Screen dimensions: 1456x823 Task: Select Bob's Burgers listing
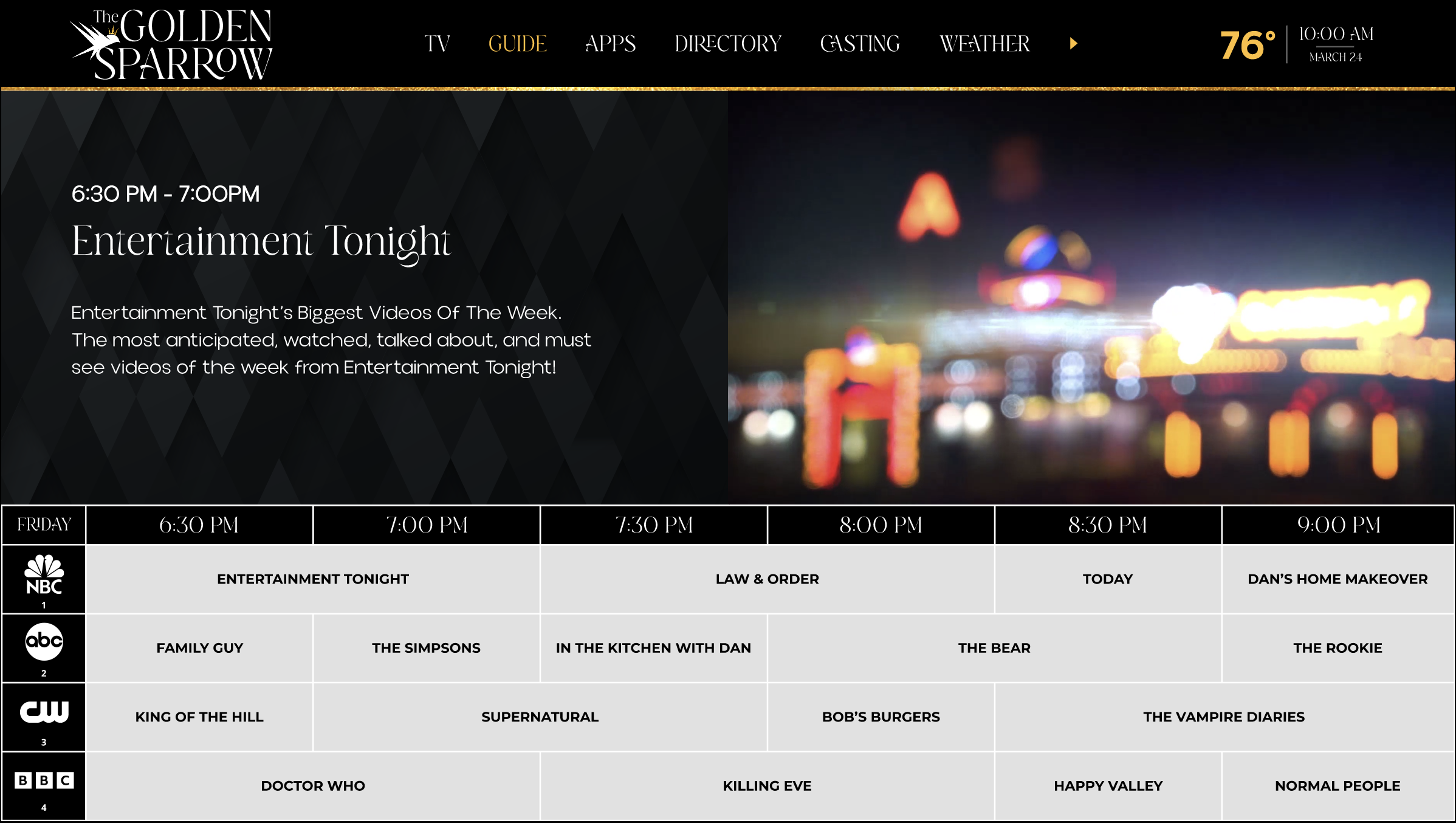pyautogui.click(x=881, y=717)
